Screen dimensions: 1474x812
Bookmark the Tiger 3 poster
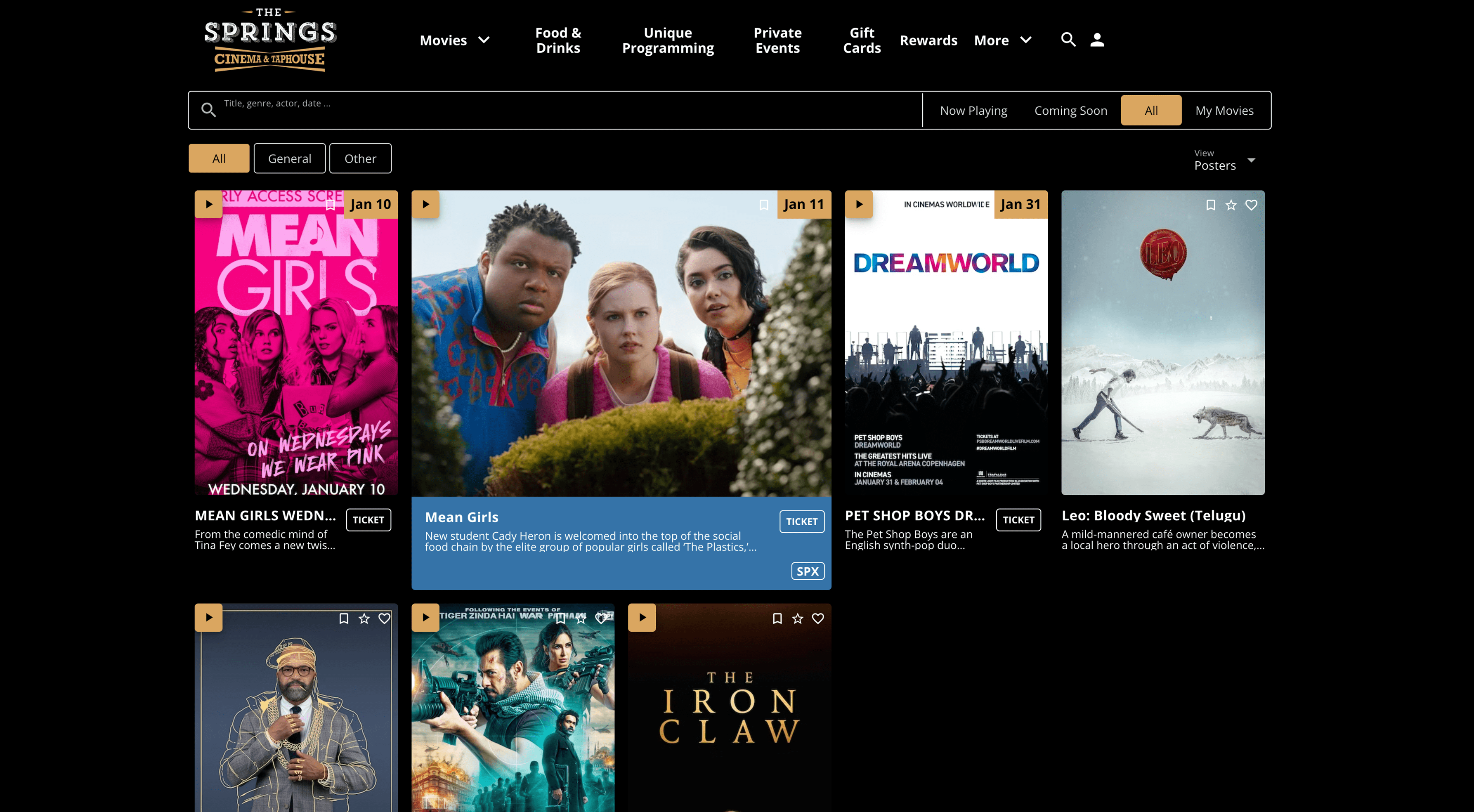[560, 618]
